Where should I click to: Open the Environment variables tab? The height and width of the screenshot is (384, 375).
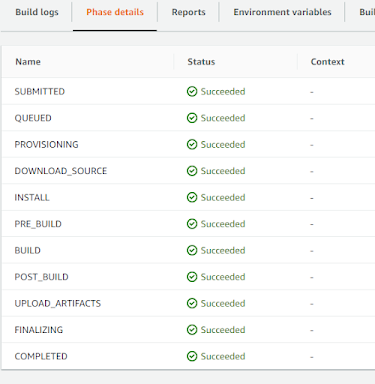(282, 12)
